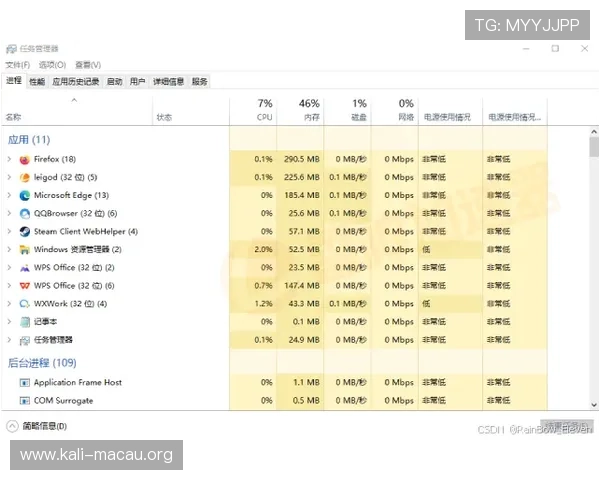Click the Firefox app icon
600x480 pixels.
coord(24,160)
